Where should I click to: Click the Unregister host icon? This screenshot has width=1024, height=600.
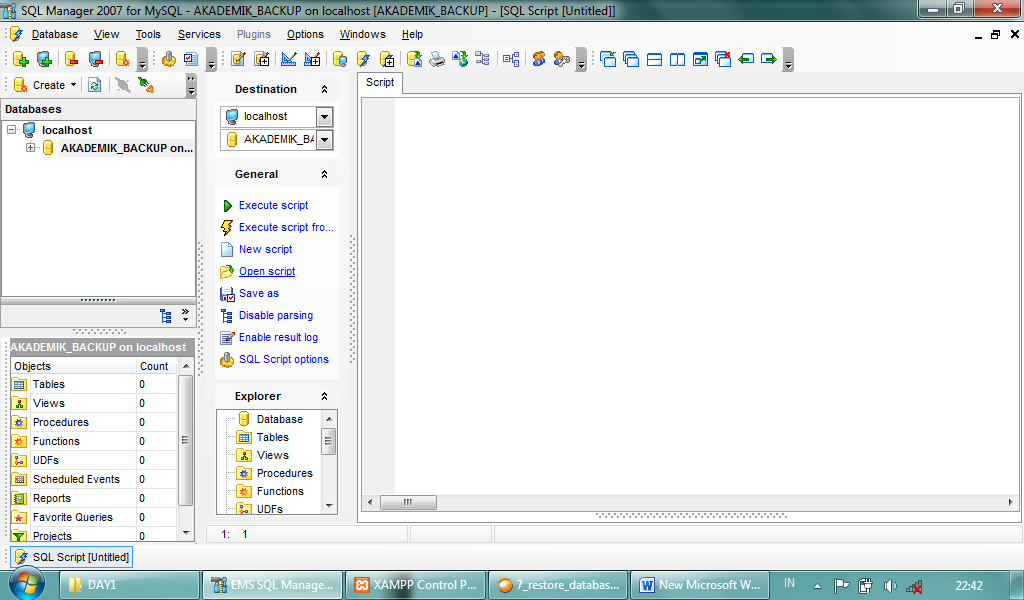point(95,59)
